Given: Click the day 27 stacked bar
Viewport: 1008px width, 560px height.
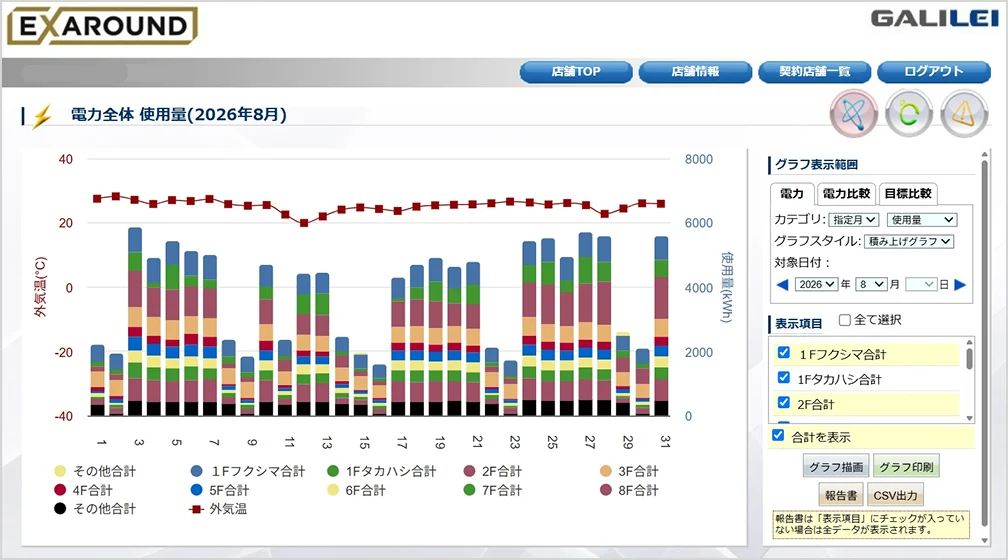Looking at the screenshot, I should click(586, 324).
